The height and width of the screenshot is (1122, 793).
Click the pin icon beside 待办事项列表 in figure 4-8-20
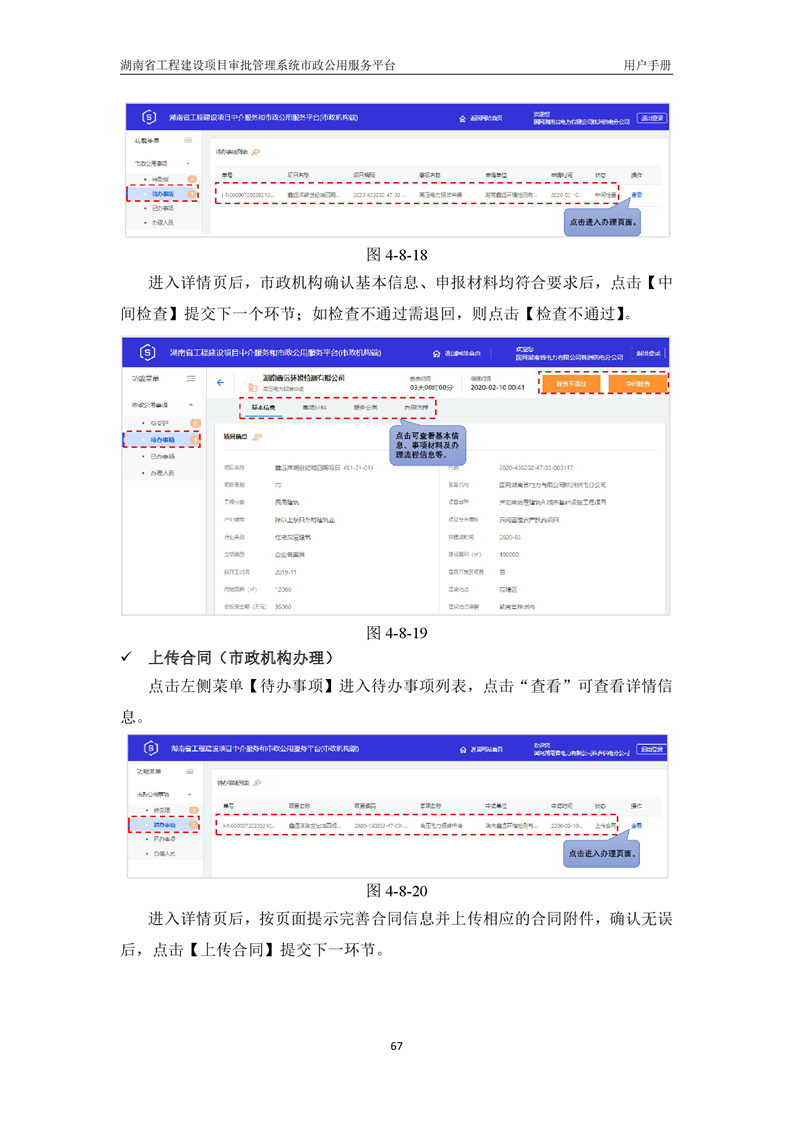(258, 783)
